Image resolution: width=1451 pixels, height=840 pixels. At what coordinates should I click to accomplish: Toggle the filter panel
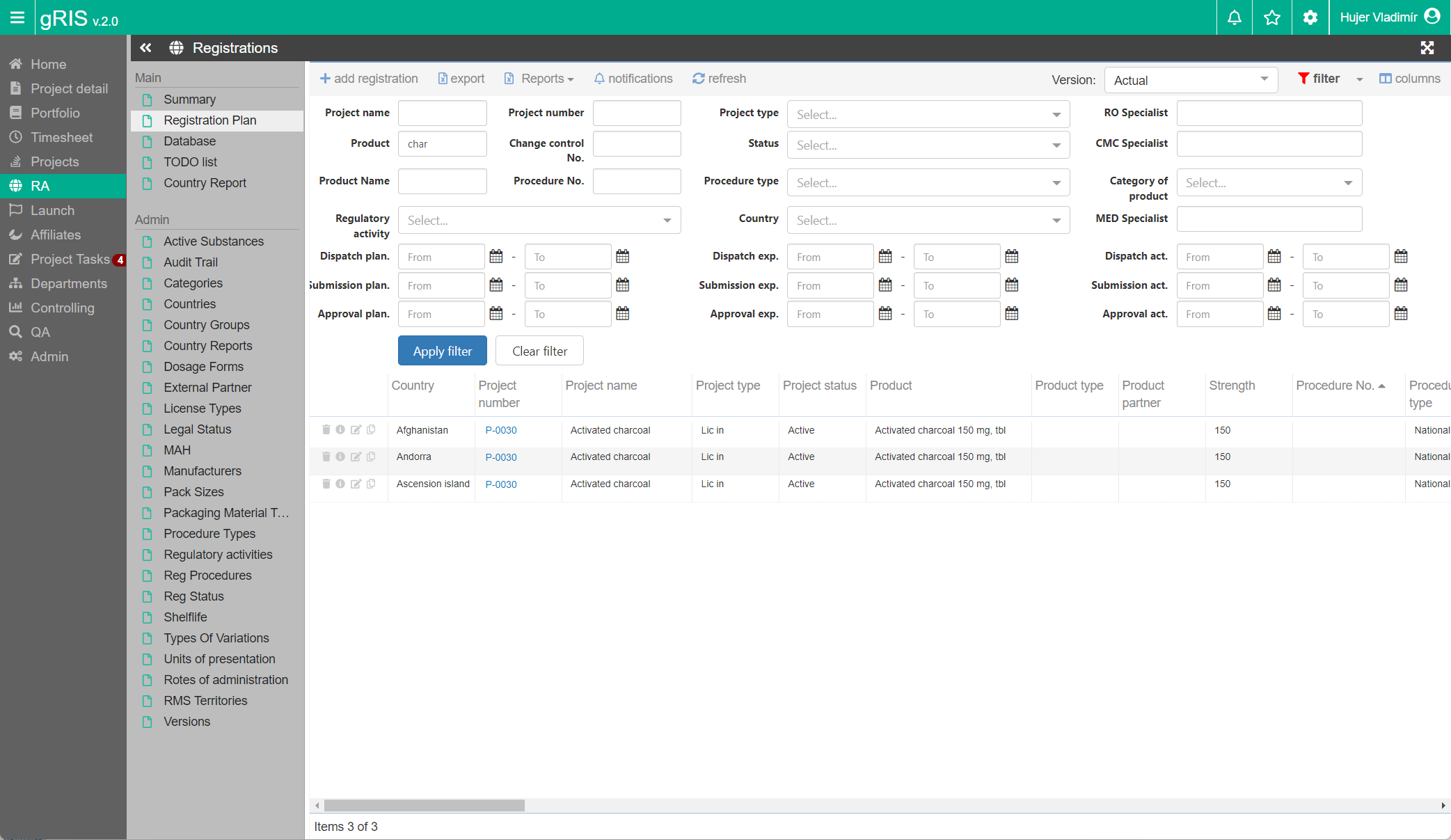[x=1319, y=79]
